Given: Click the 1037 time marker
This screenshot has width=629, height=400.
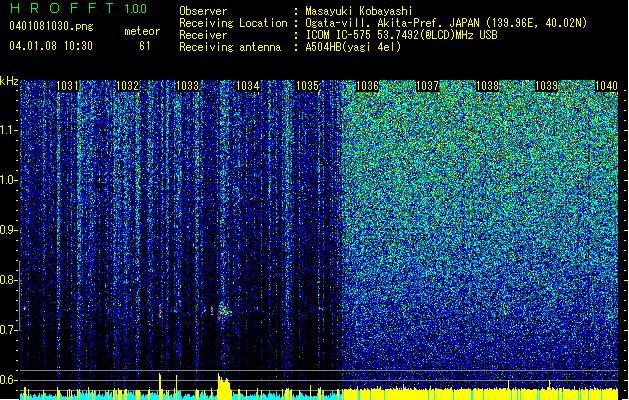Looking at the screenshot, I should tap(428, 86).
